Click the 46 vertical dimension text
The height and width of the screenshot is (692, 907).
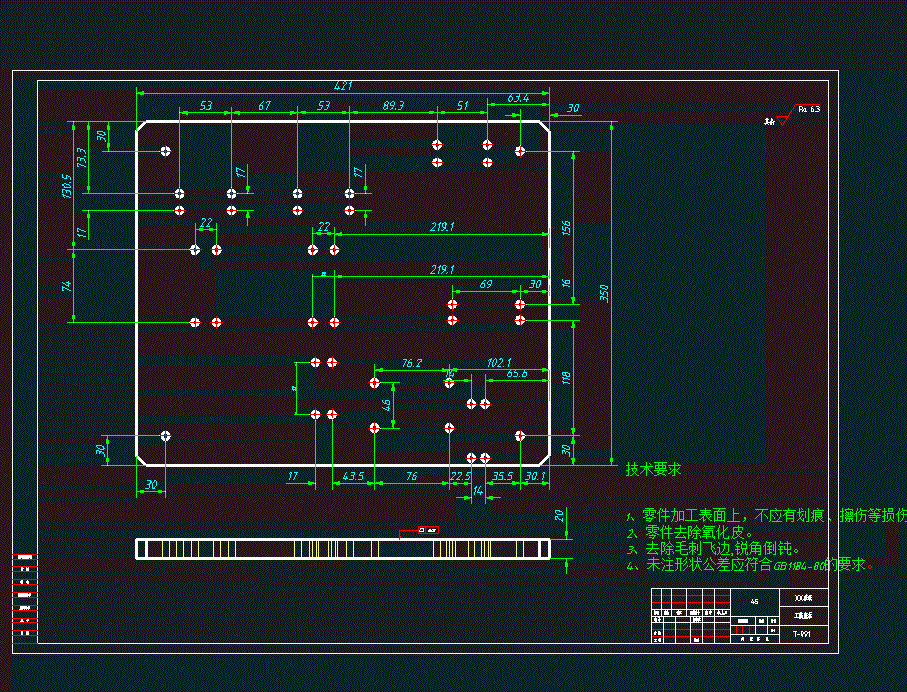[x=386, y=405]
